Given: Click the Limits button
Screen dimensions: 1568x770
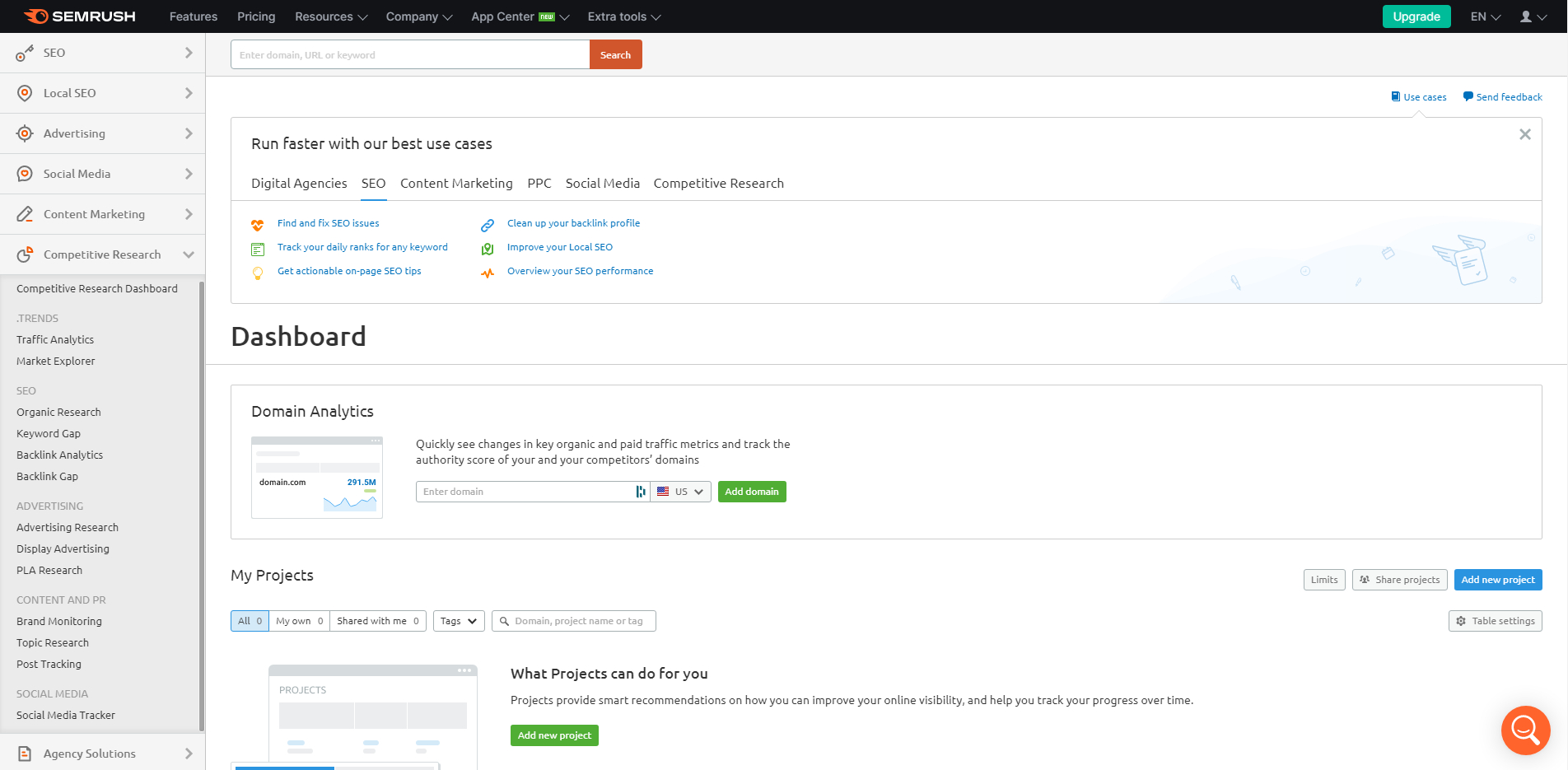Looking at the screenshot, I should [x=1324, y=580].
